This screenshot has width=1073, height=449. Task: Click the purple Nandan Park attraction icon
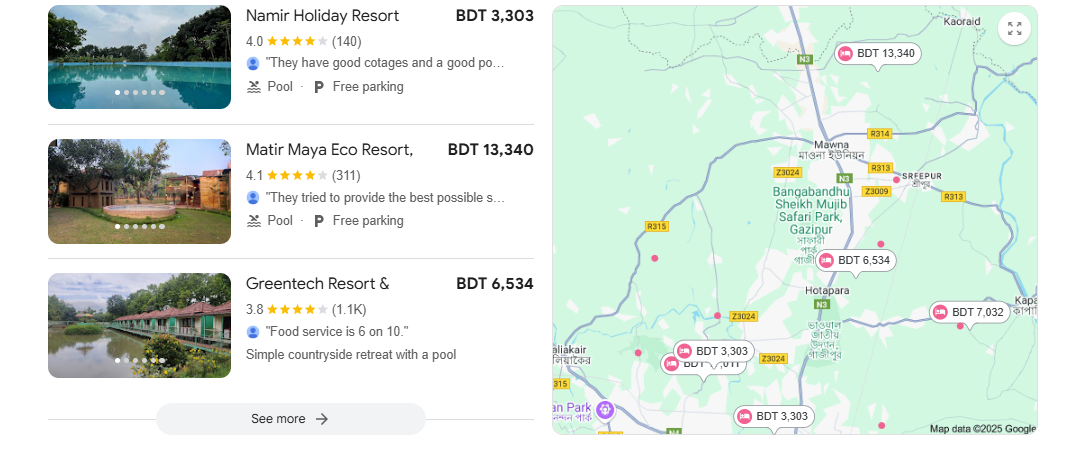click(x=604, y=410)
